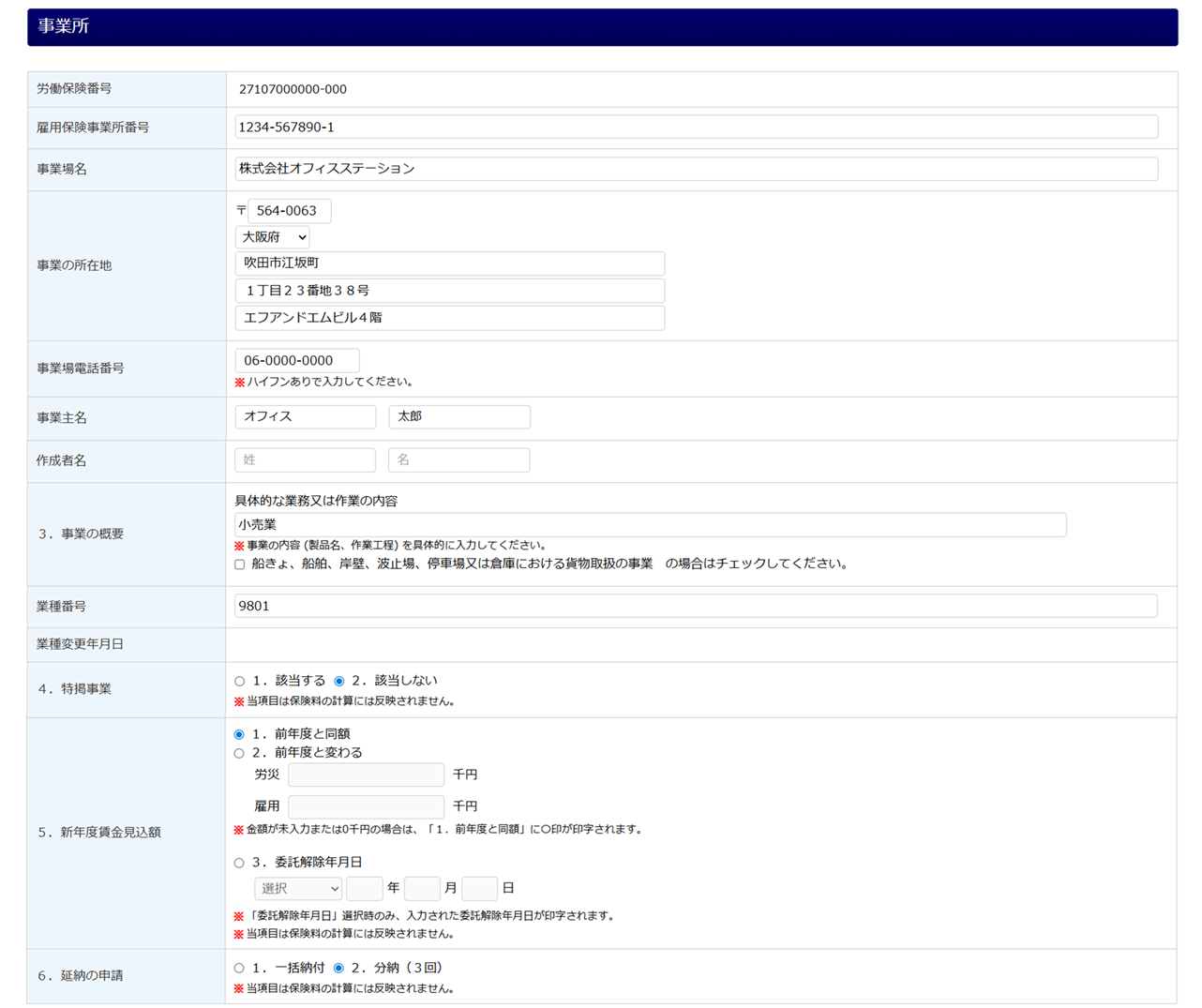The width and height of the screenshot is (1202, 1008).
Task: Click the 作成者名 名 input field
Action: point(458,460)
